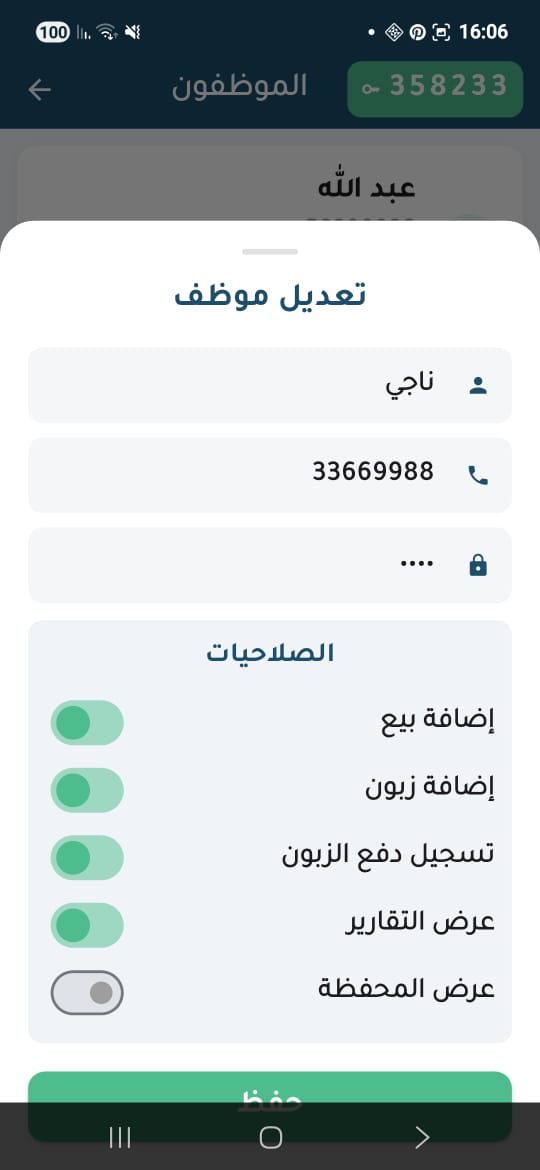Image resolution: width=540 pixels, height=1170 pixels.
Task: Tap the bottom sheet drag handle
Action: click(270, 251)
